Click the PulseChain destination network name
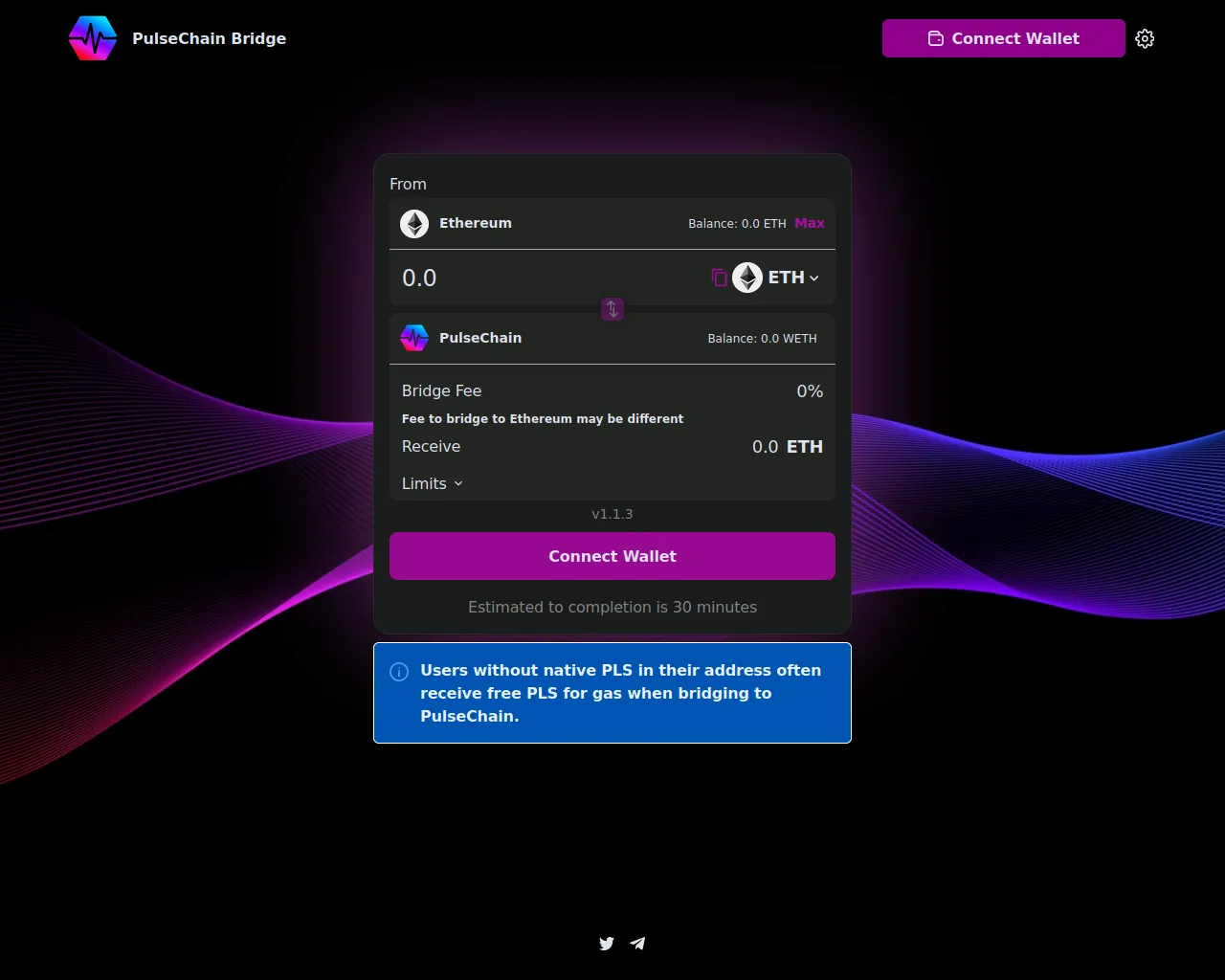Viewport: 1225px width, 980px height. [x=480, y=338]
